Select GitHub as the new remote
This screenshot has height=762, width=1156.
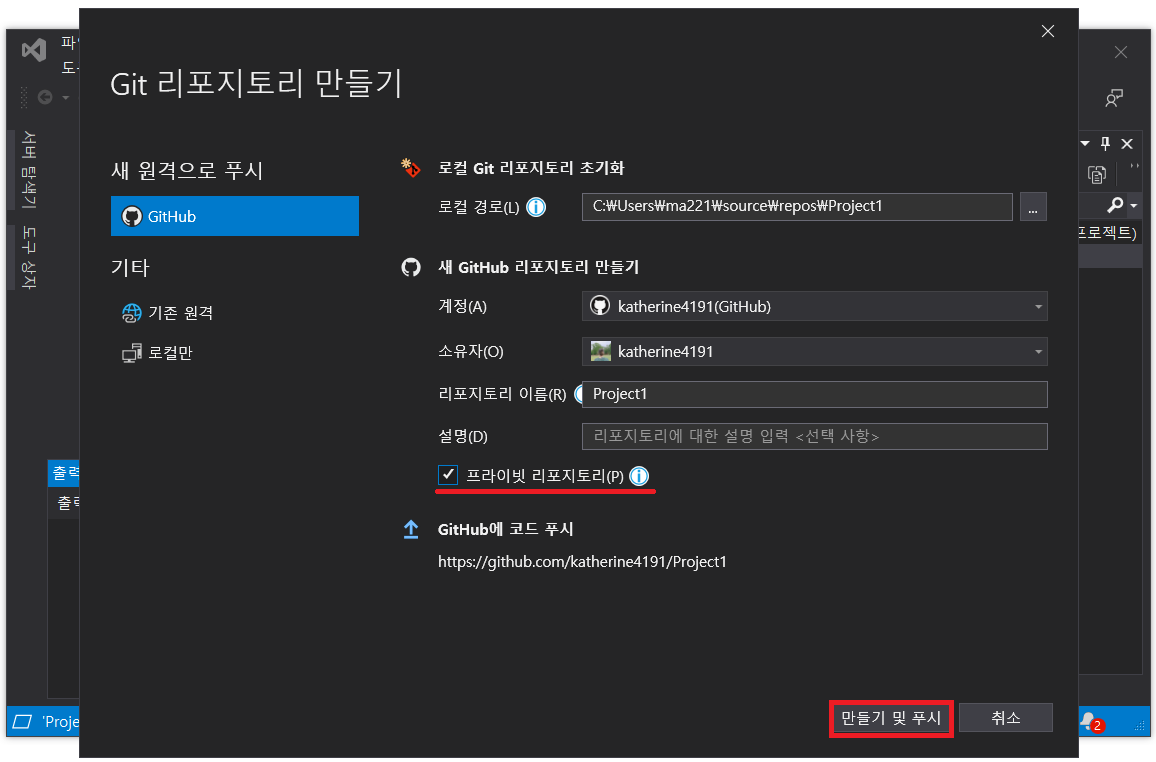[x=234, y=216]
